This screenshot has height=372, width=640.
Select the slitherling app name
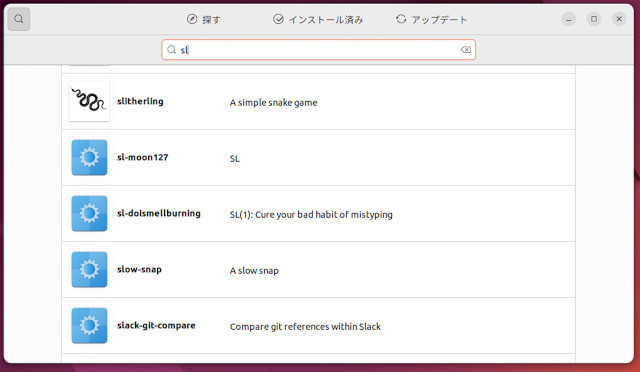[x=140, y=101]
